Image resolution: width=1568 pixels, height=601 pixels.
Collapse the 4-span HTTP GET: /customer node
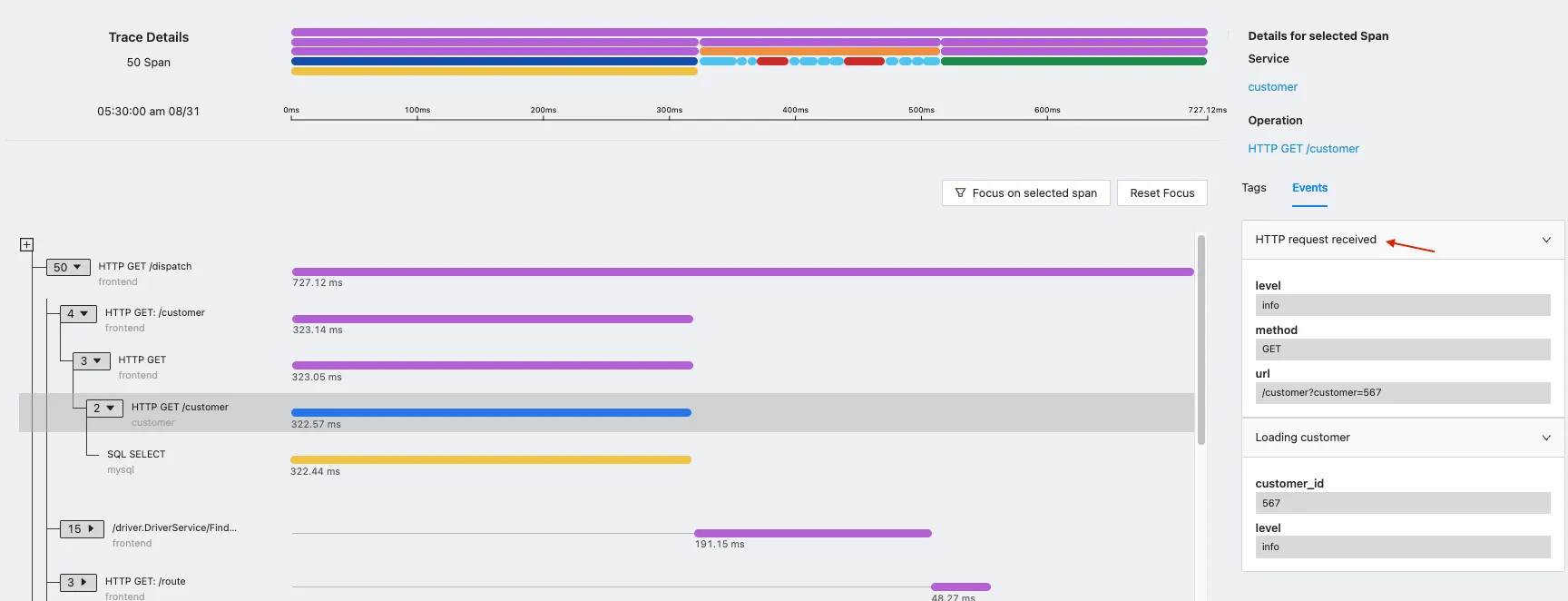[x=78, y=313]
